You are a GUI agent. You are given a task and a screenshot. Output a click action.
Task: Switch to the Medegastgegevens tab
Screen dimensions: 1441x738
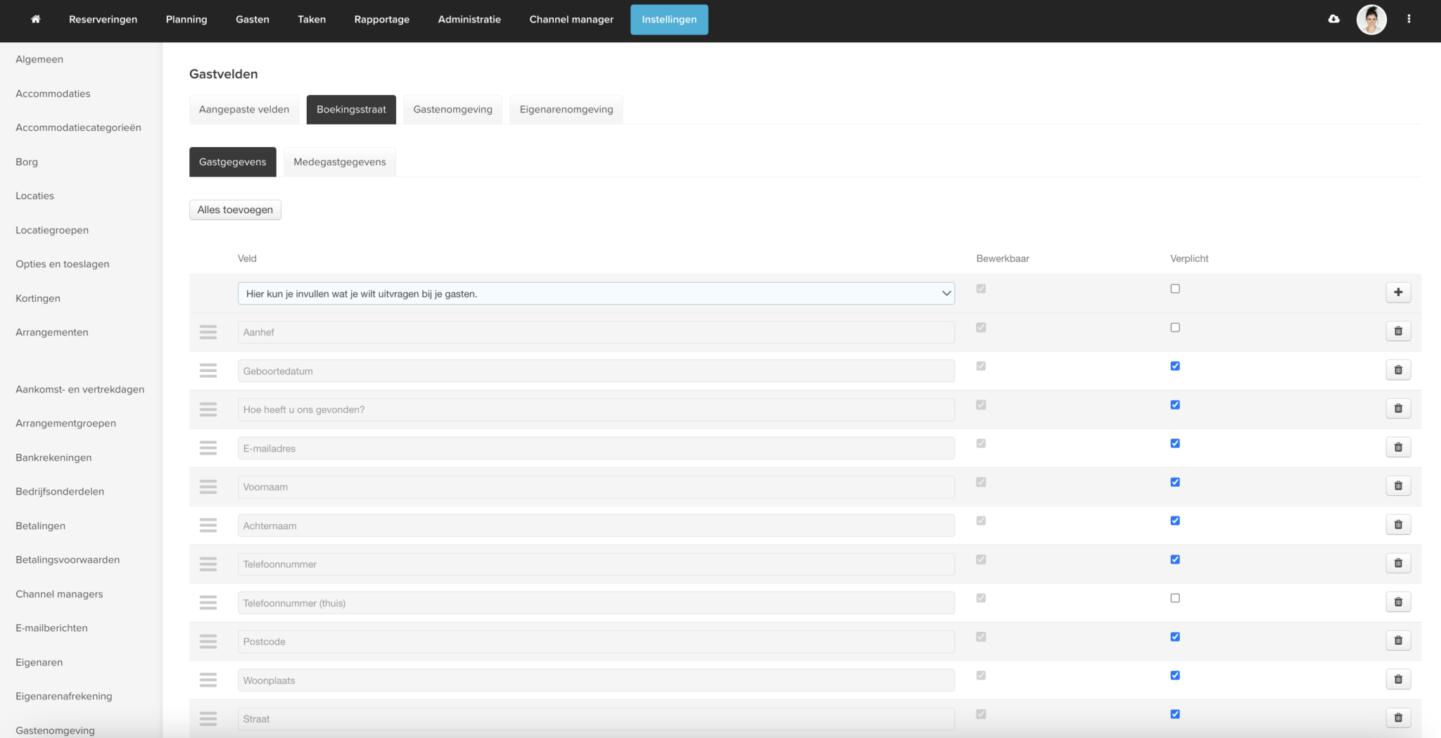pyautogui.click(x=339, y=162)
